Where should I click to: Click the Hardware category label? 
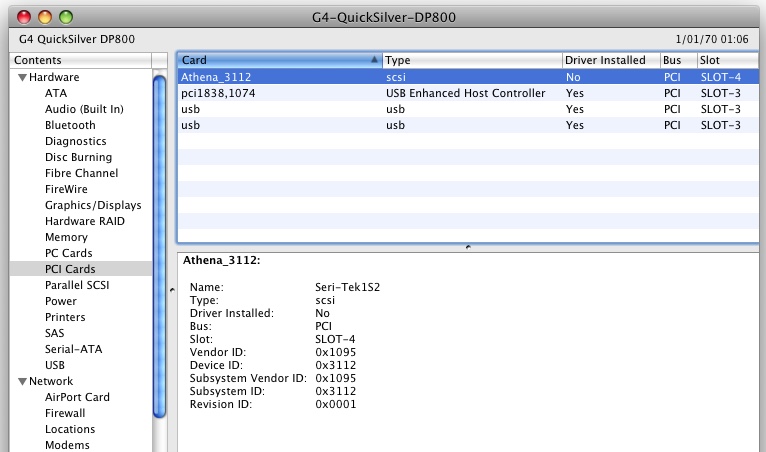coord(54,77)
